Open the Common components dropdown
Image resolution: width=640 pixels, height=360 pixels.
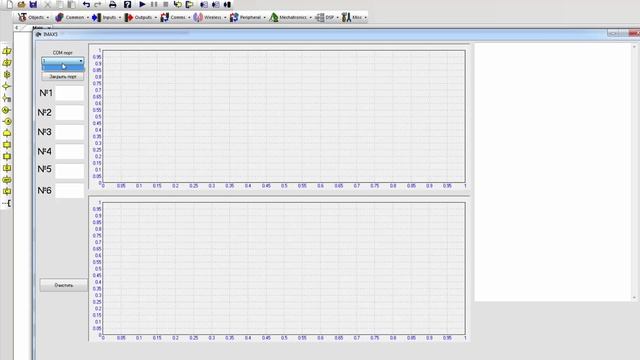[x=72, y=17]
